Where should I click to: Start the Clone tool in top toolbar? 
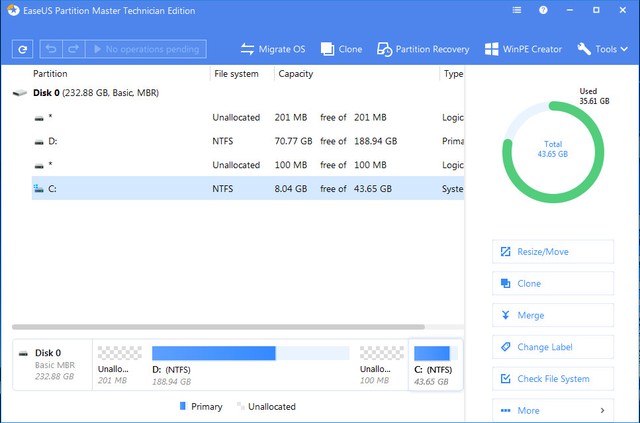[x=341, y=49]
